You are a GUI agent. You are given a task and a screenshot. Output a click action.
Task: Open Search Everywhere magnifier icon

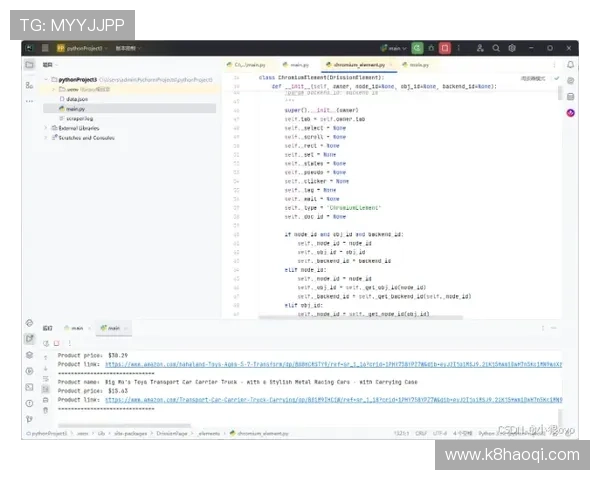[496, 48]
